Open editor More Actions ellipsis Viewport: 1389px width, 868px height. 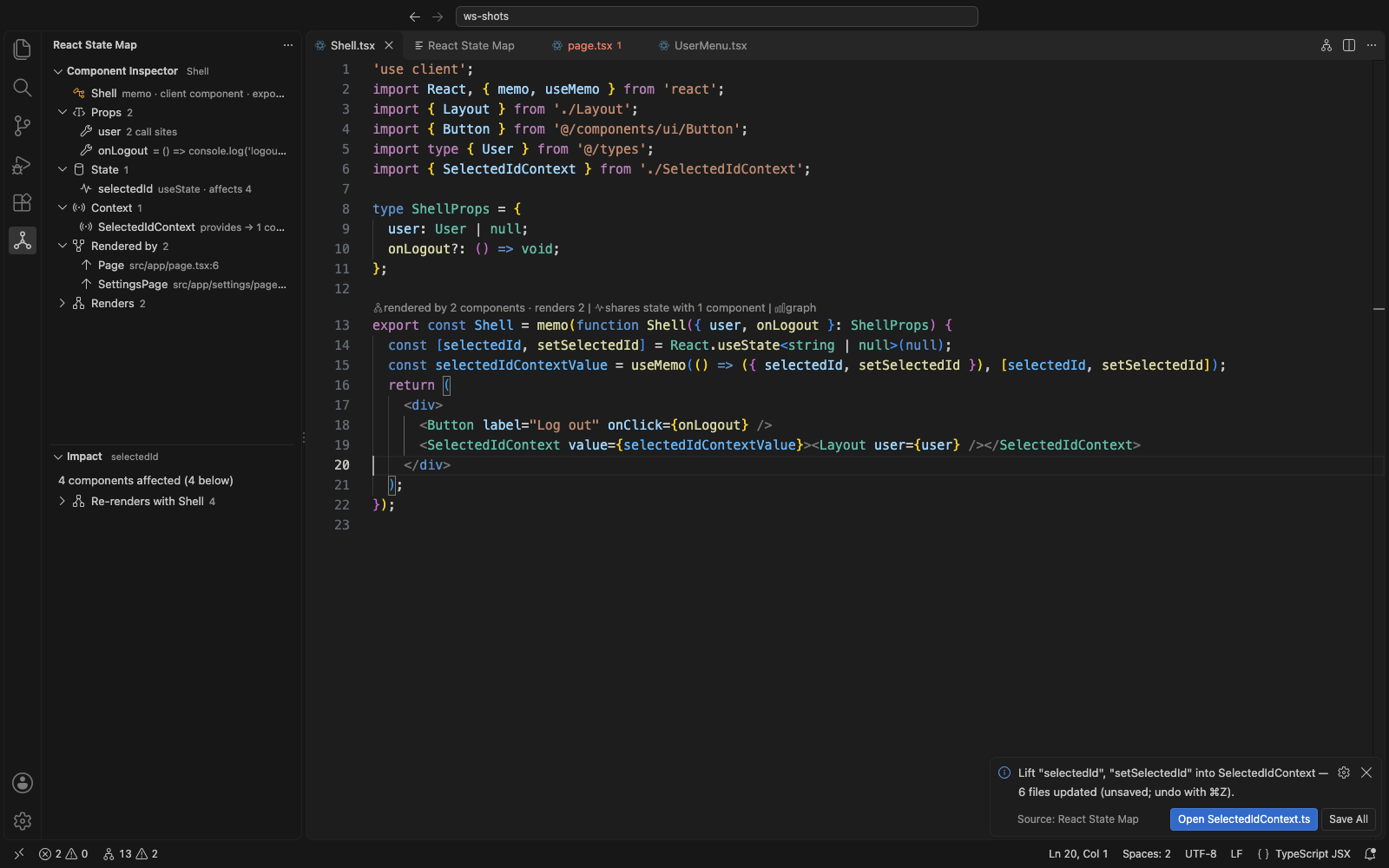pyautogui.click(x=1372, y=45)
